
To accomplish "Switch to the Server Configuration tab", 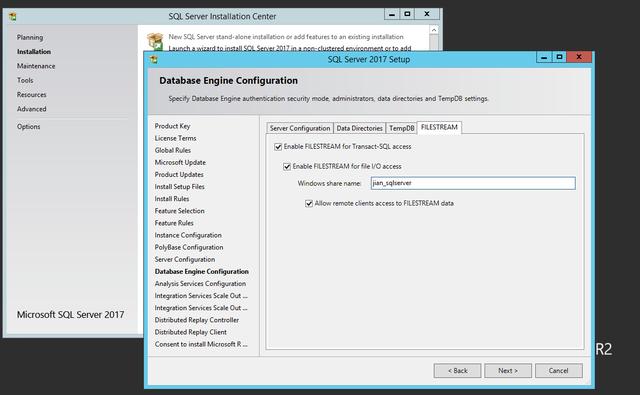I will (300, 128).
